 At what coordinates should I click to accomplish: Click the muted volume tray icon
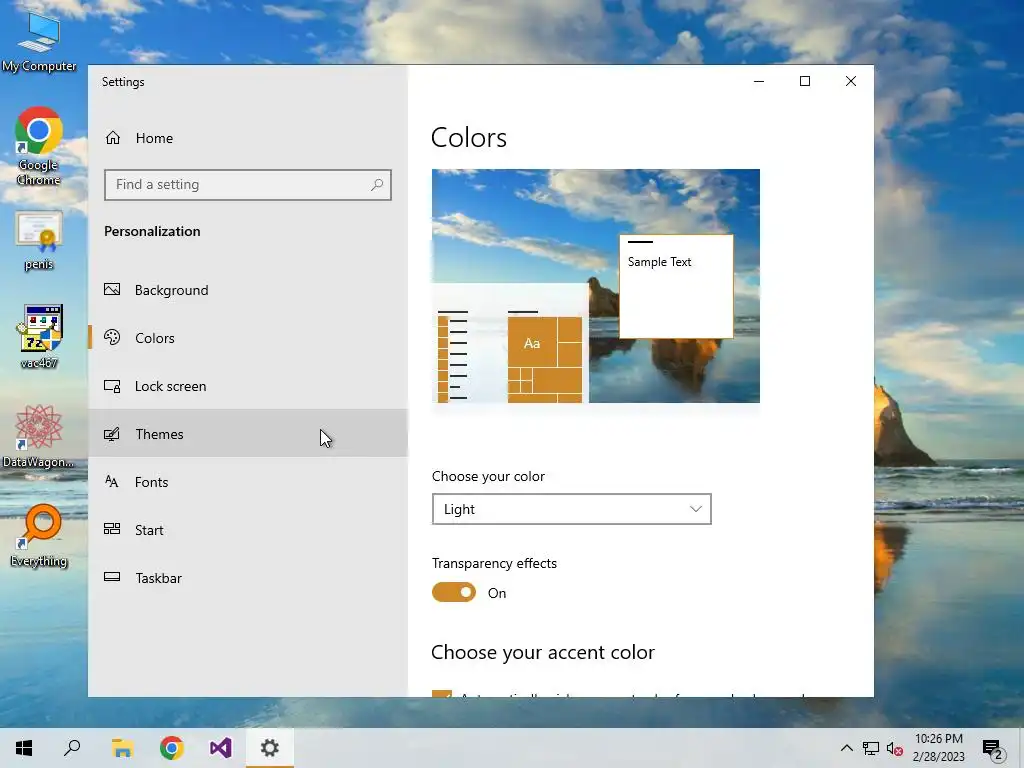[x=895, y=748]
